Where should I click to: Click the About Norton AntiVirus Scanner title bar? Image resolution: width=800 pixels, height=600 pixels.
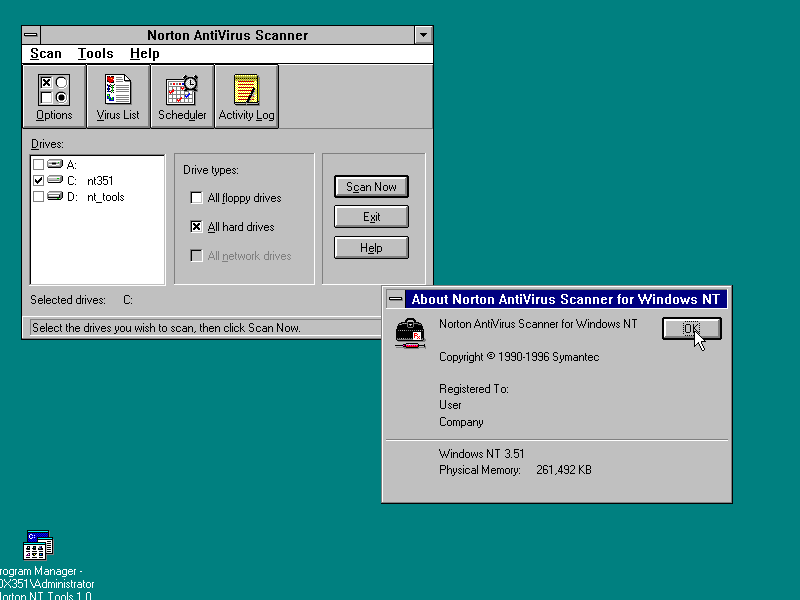pyautogui.click(x=566, y=299)
